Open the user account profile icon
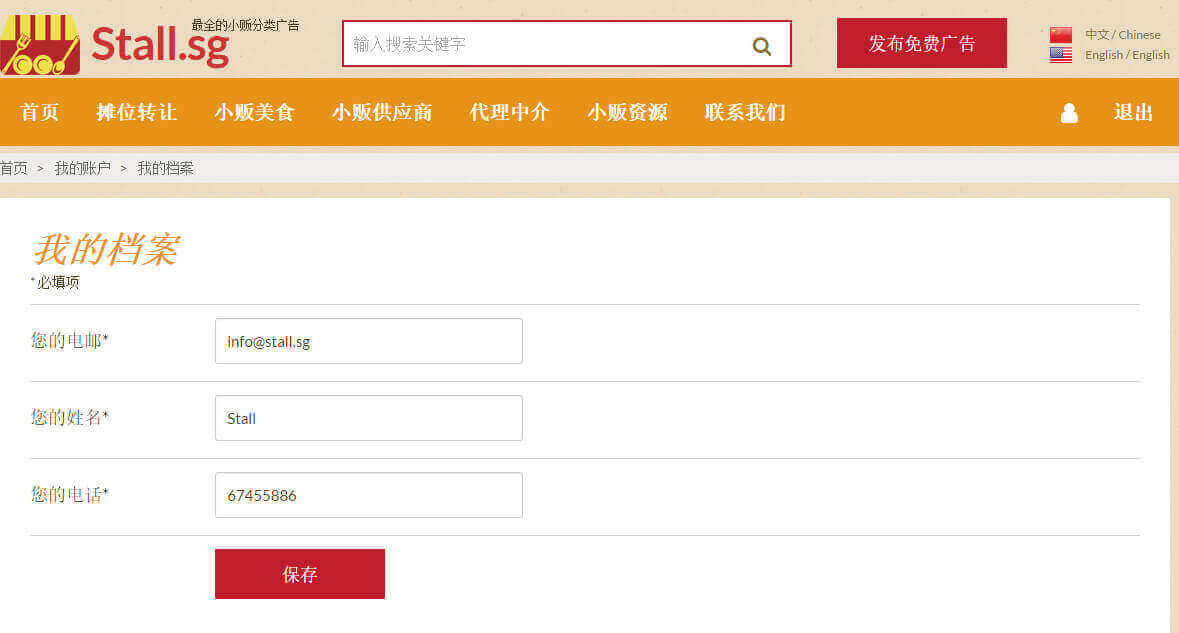 pyautogui.click(x=1069, y=113)
